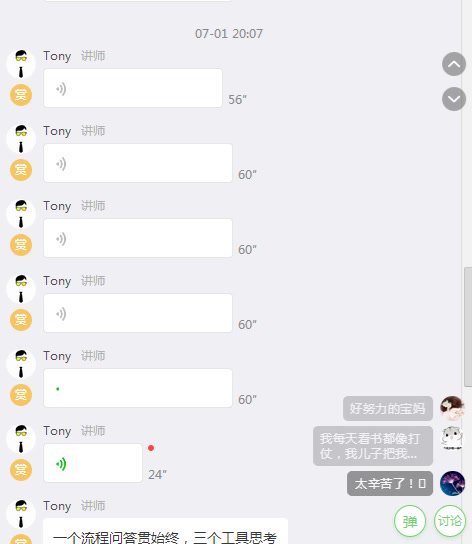Play the 56" voice message from Tony
The height and width of the screenshot is (544, 472).
pyautogui.click(x=133, y=88)
